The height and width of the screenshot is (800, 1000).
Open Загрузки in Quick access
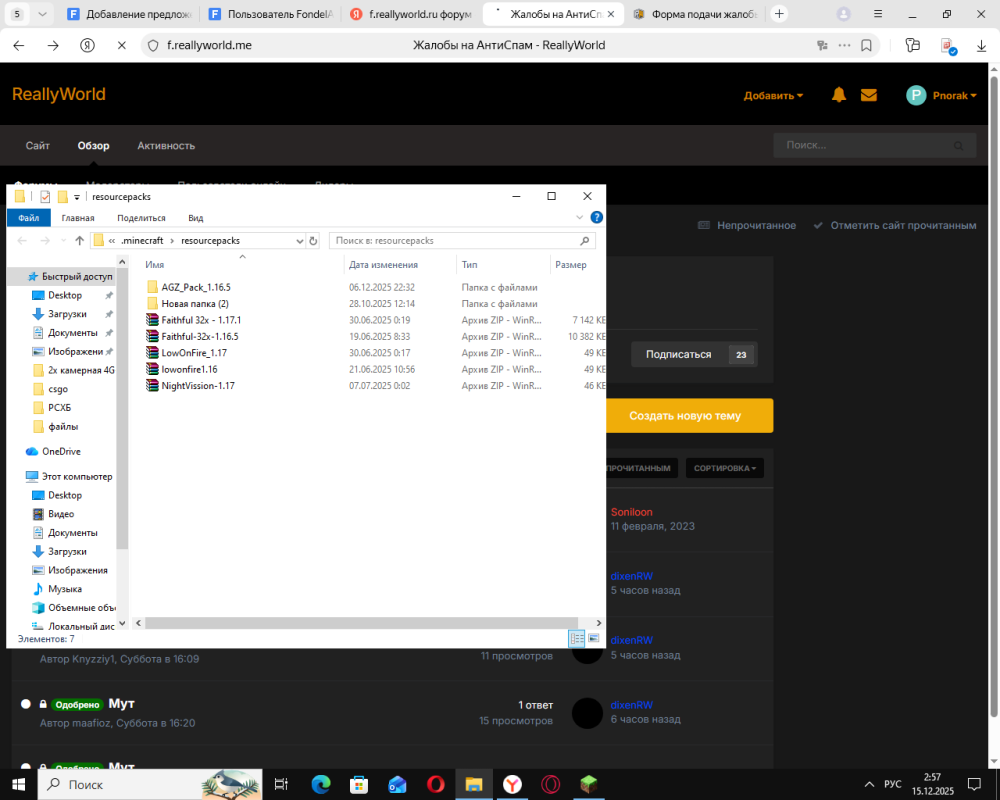pyautogui.click(x=67, y=314)
